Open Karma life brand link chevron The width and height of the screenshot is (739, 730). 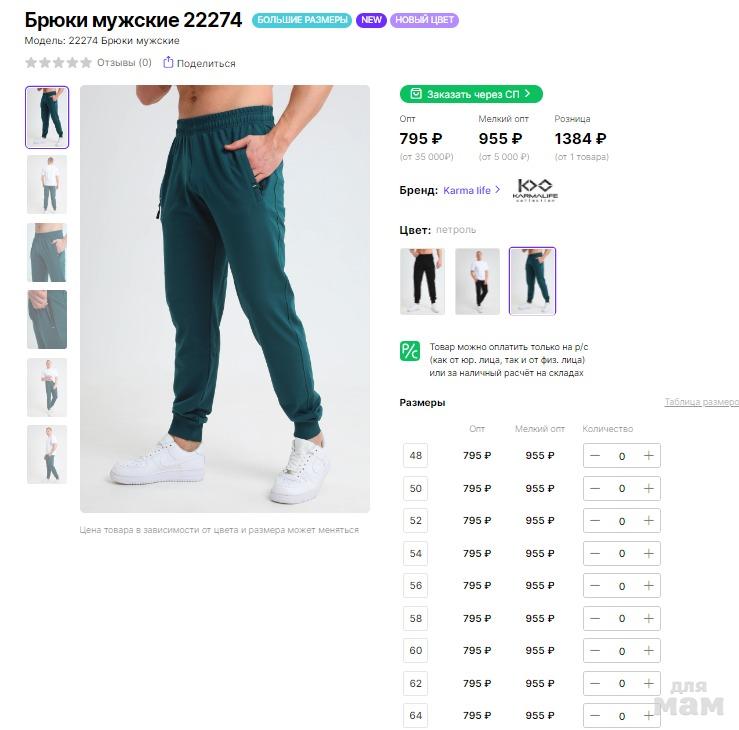498,190
